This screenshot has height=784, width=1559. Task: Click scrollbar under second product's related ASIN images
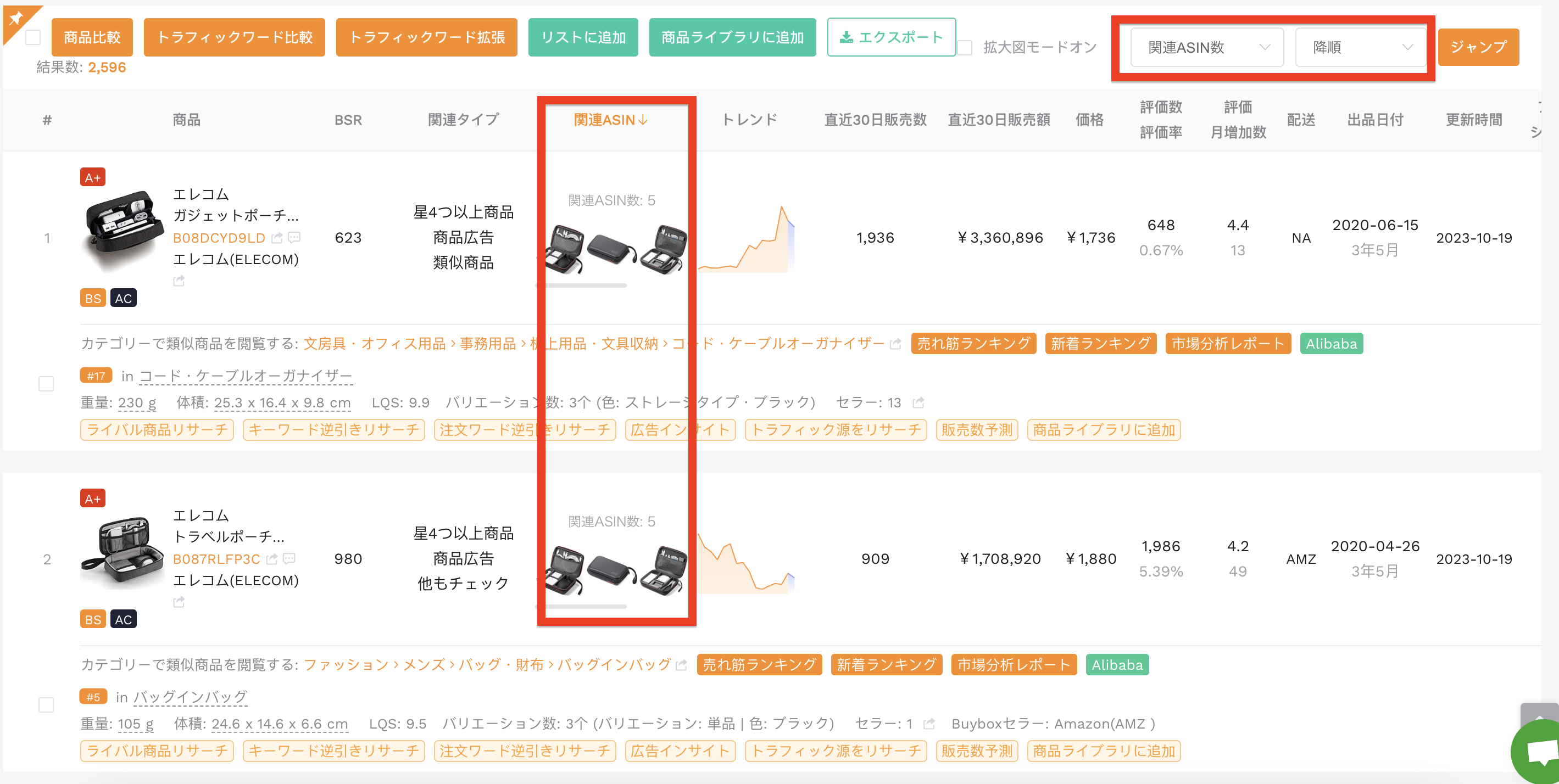pos(582,607)
